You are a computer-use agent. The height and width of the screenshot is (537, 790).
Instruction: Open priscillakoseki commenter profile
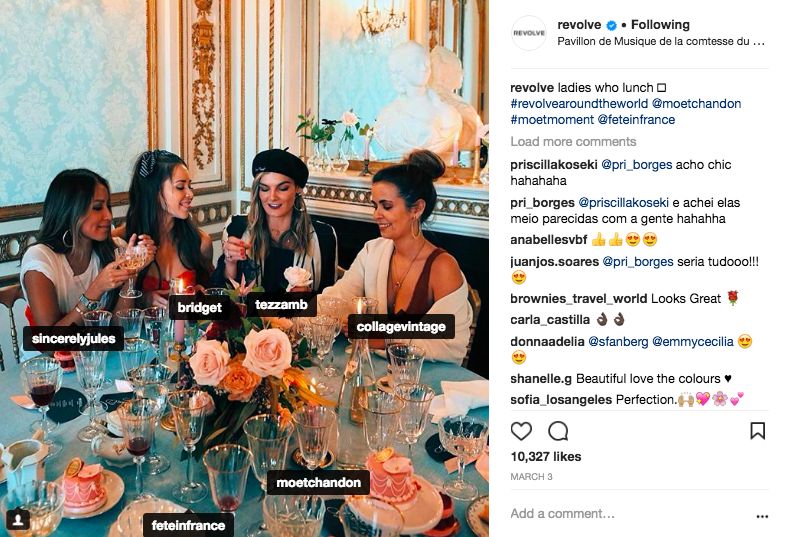(x=555, y=165)
